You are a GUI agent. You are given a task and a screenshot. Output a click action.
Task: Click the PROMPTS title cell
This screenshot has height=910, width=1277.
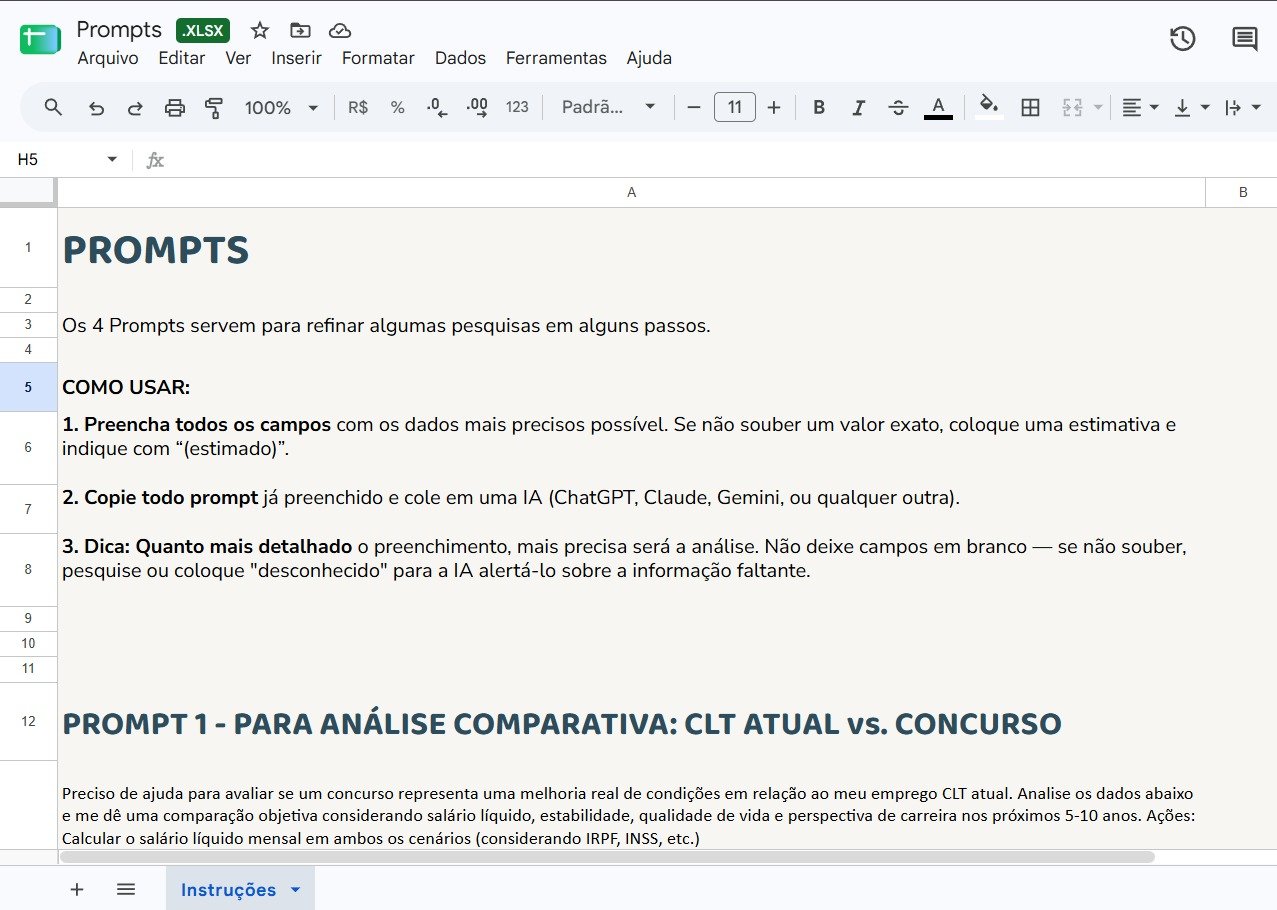[631, 249]
